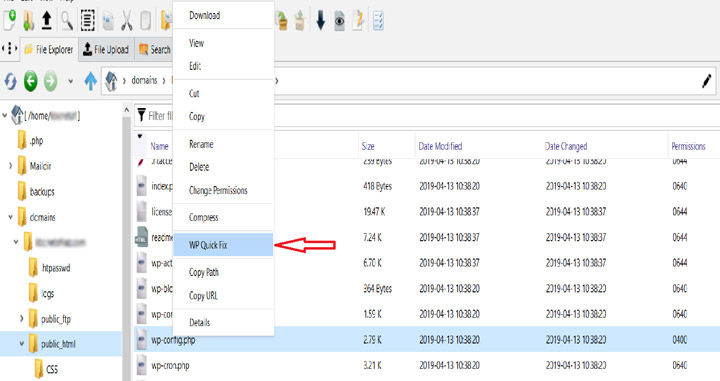The image size is (720, 381).
Task: Expand the Maildir folder node
Action: [x=11, y=166]
